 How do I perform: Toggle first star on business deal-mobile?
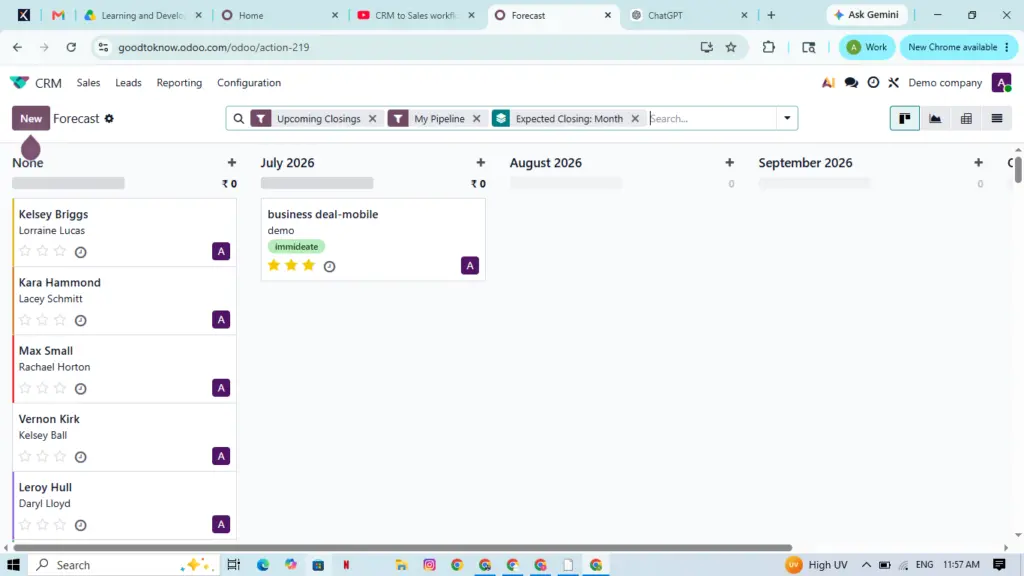click(274, 265)
